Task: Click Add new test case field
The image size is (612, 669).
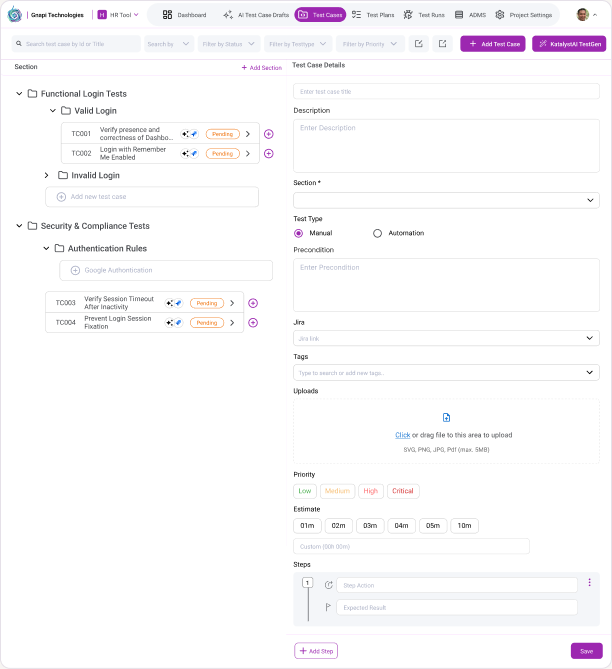Action: pos(152,197)
